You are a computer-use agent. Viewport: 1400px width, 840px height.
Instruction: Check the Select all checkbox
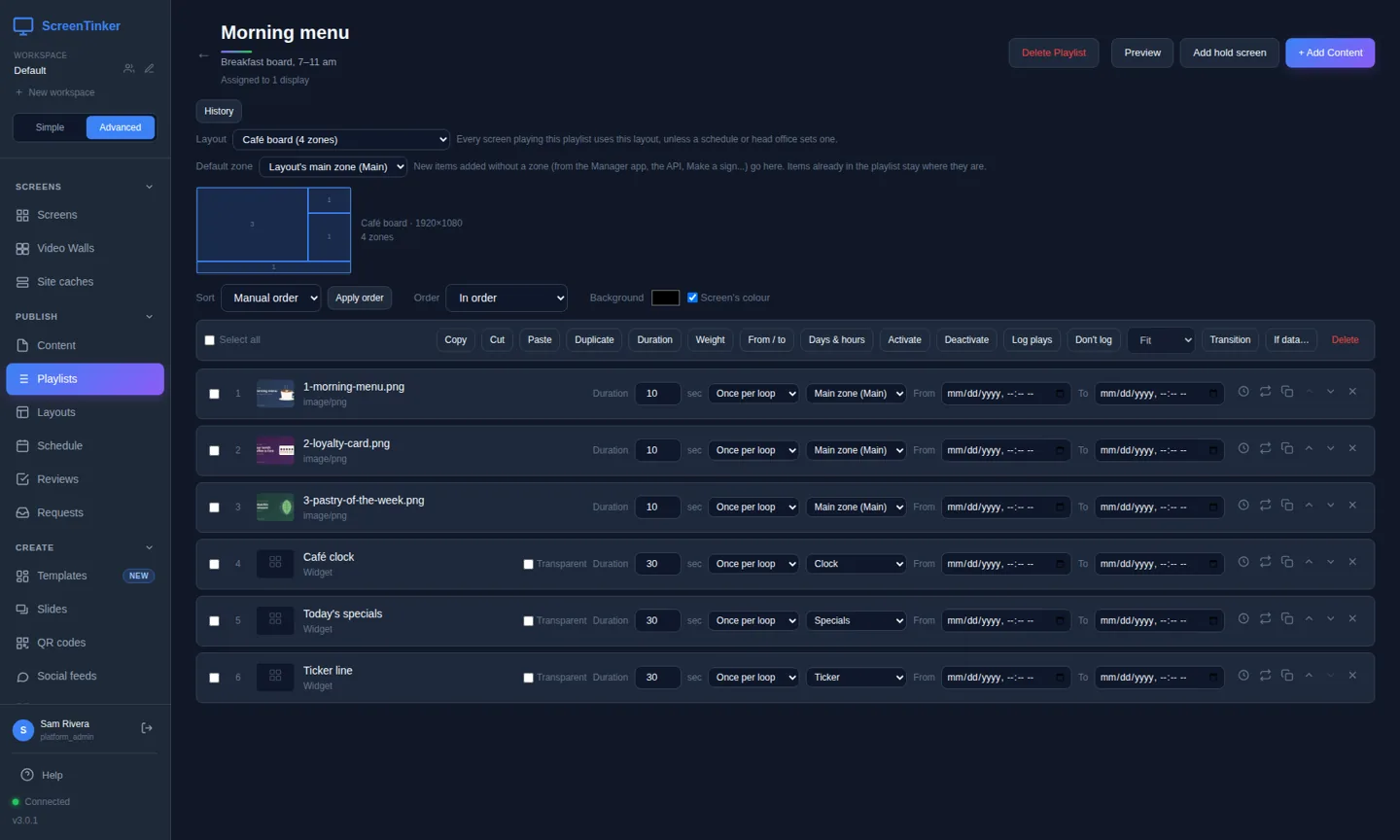click(x=209, y=340)
